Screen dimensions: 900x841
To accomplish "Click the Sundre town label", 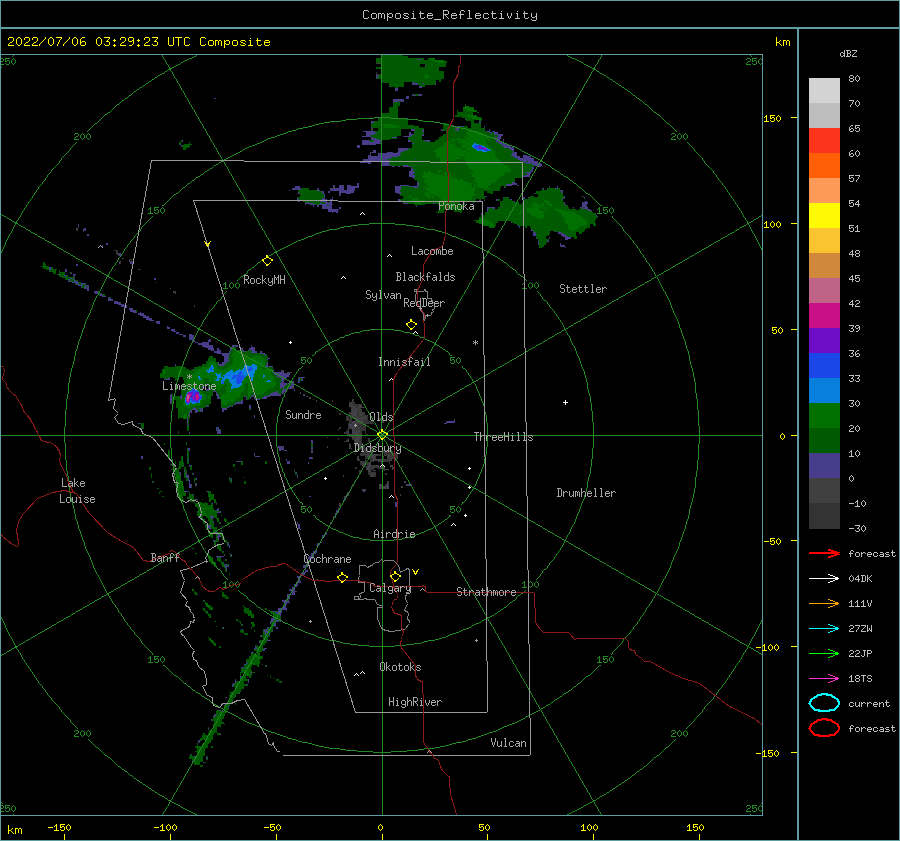I will [x=303, y=414].
